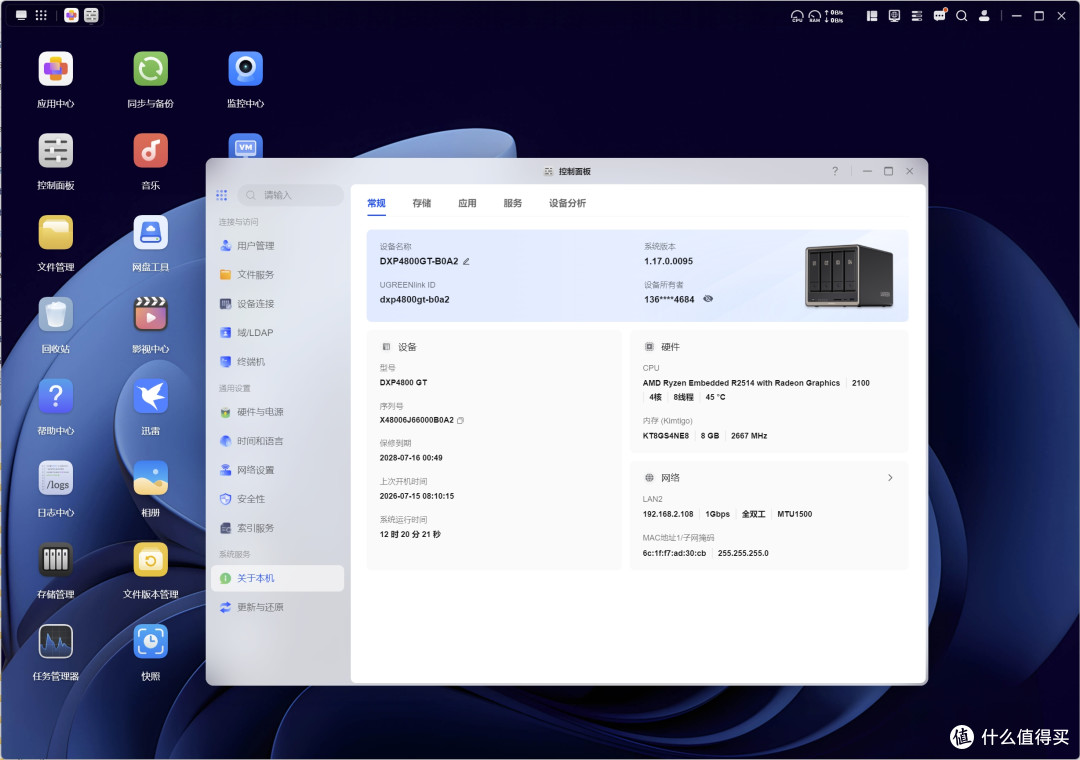
Task: Open the 监控中心 surveillance center icon
Action: (x=245, y=69)
